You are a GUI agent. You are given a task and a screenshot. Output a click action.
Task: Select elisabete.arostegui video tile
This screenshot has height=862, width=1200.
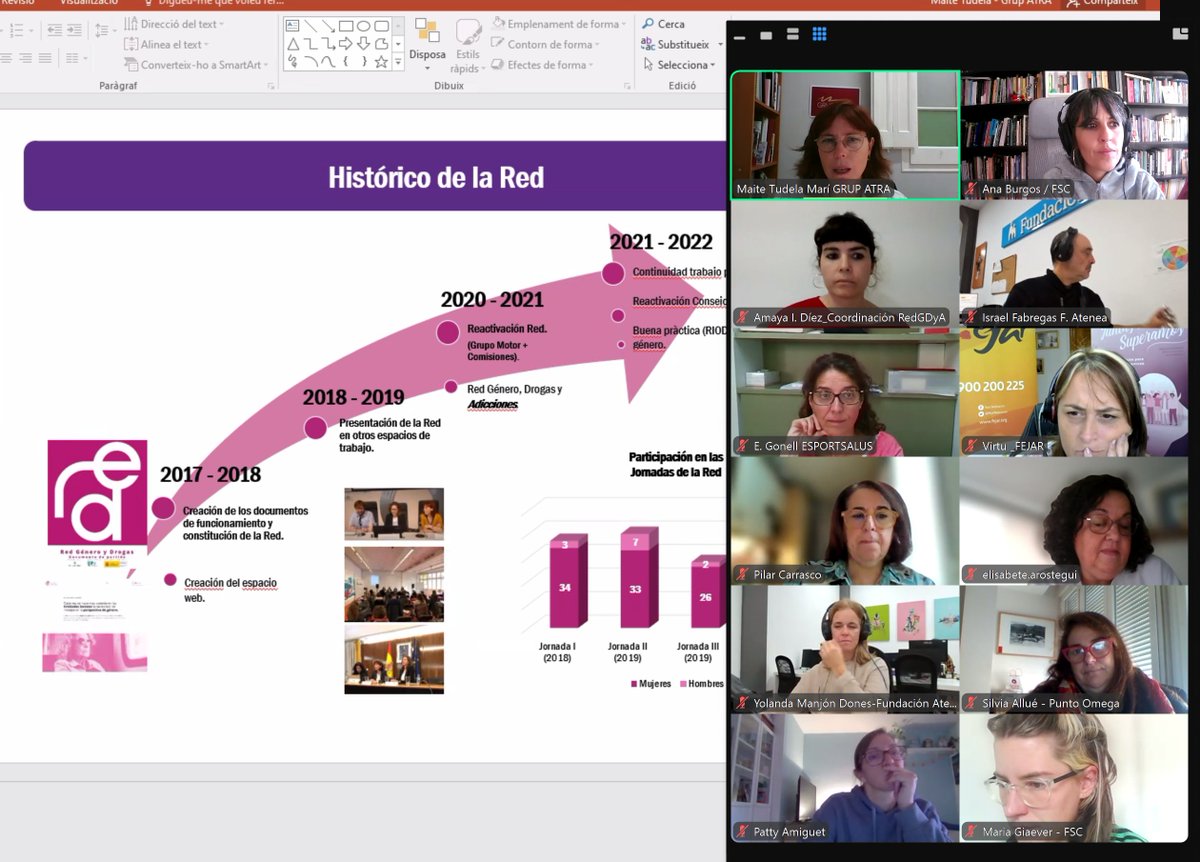(x=1074, y=521)
